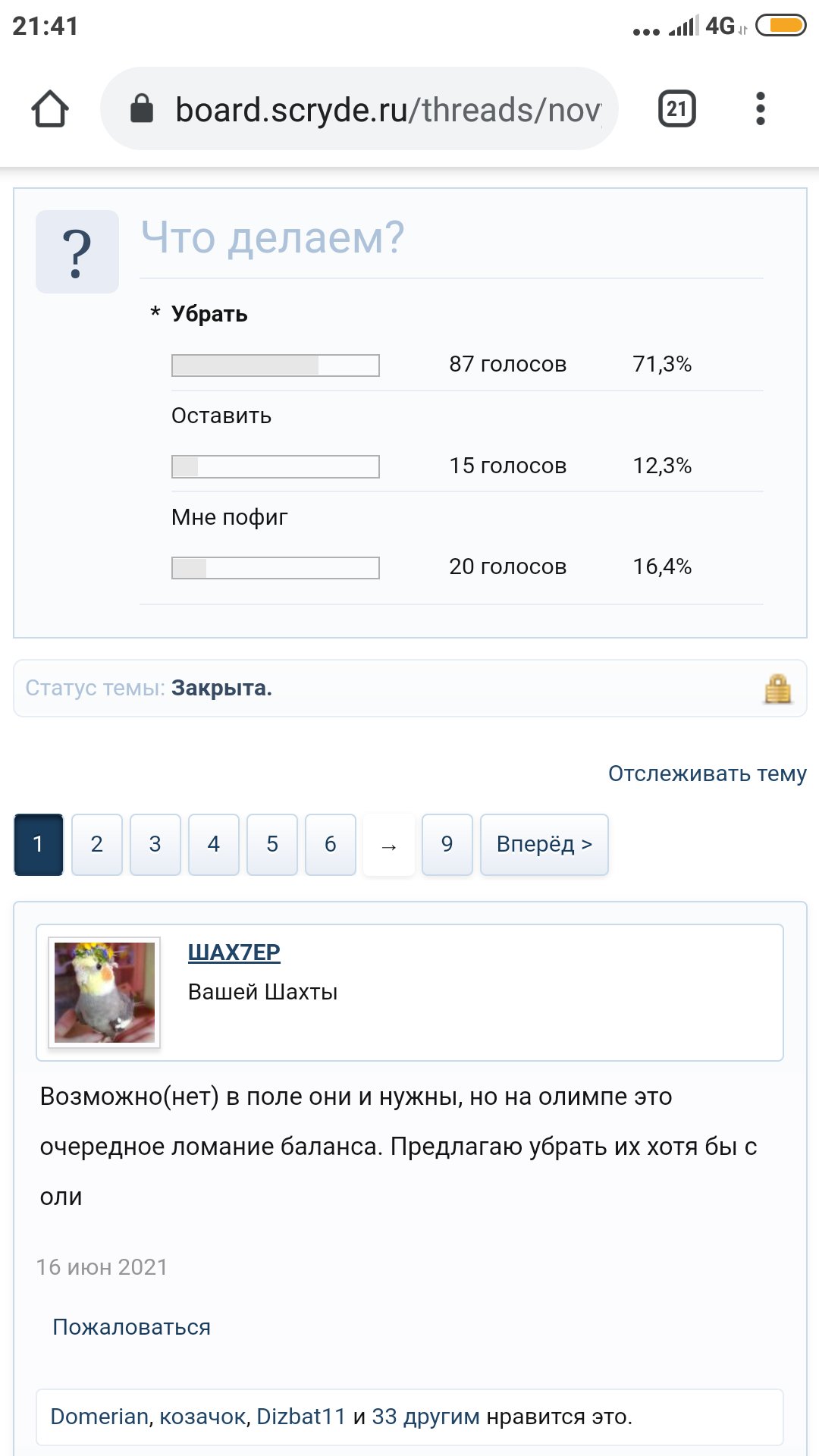This screenshot has height=1456, width=819.
Task: Switch to page 2 of the thread
Action: pyautogui.click(x=96, y=844)
